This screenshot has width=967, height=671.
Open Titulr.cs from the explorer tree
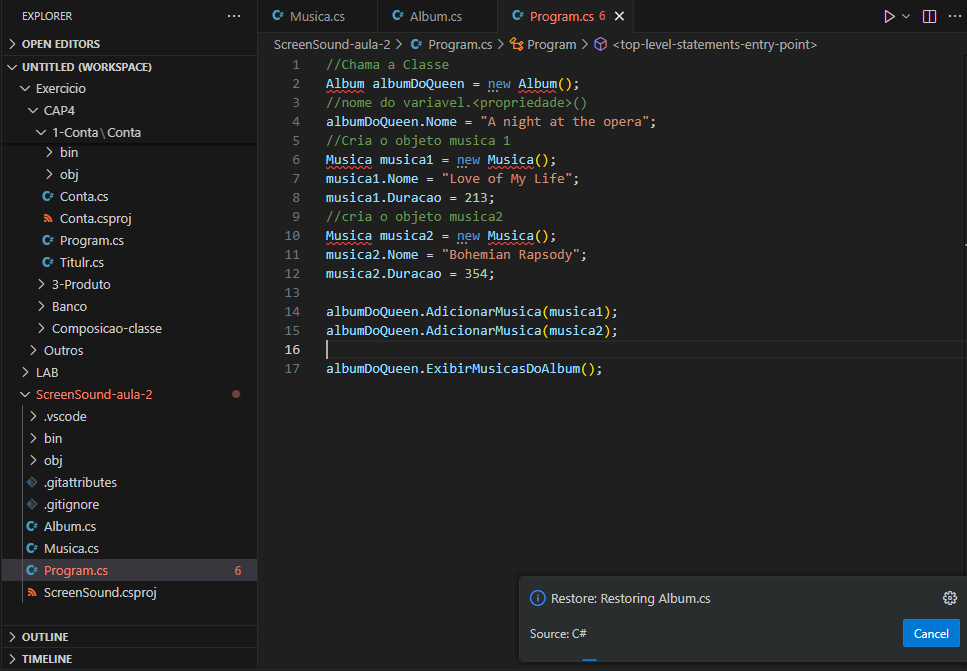(x=81, y=262)
